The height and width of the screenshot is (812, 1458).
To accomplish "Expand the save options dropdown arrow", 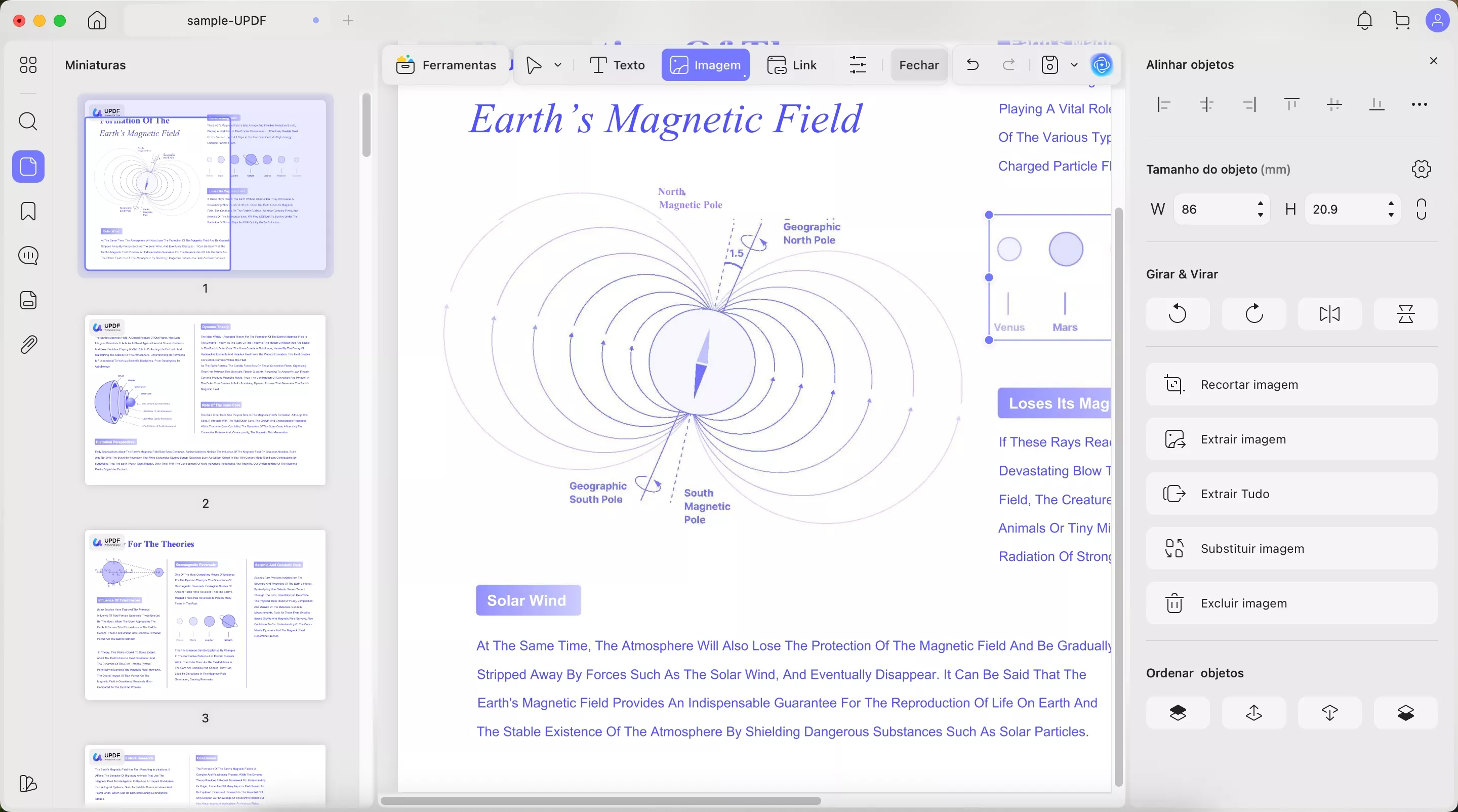I will (x=1074, y=65).
